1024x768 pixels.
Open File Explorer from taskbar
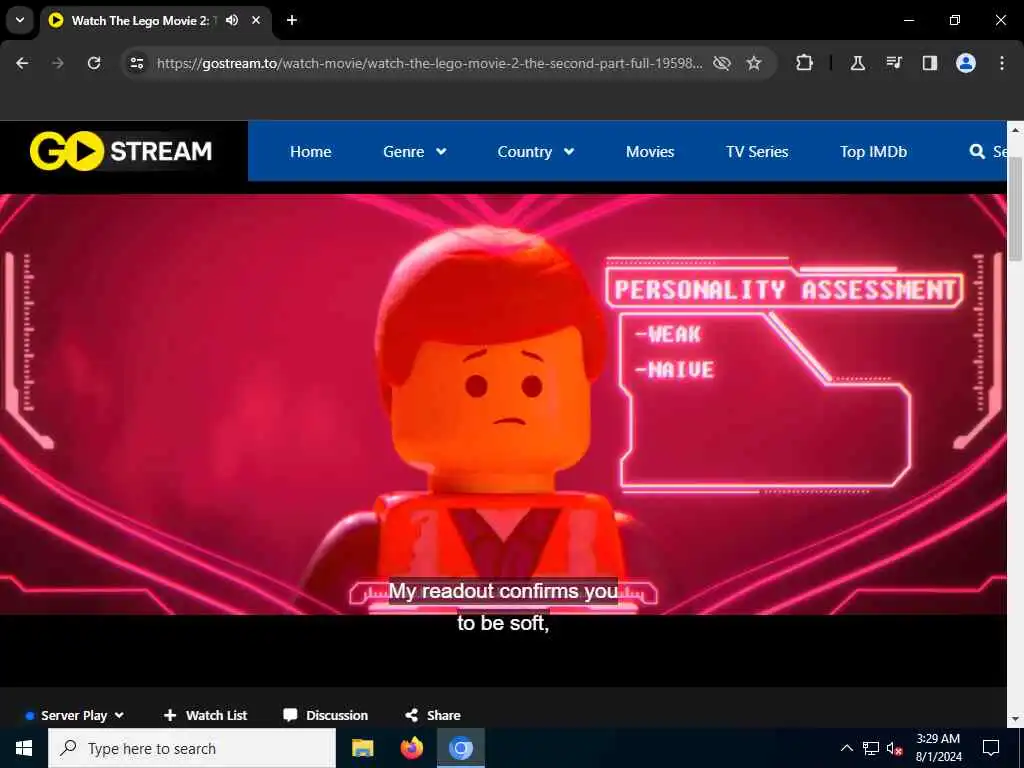[x=362, y=748]
